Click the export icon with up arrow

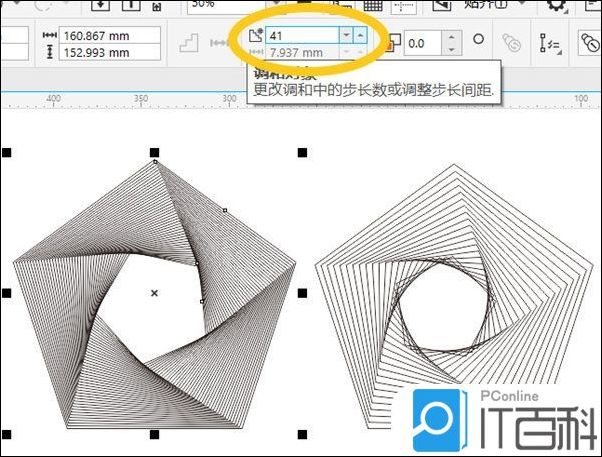pos(131,5)
